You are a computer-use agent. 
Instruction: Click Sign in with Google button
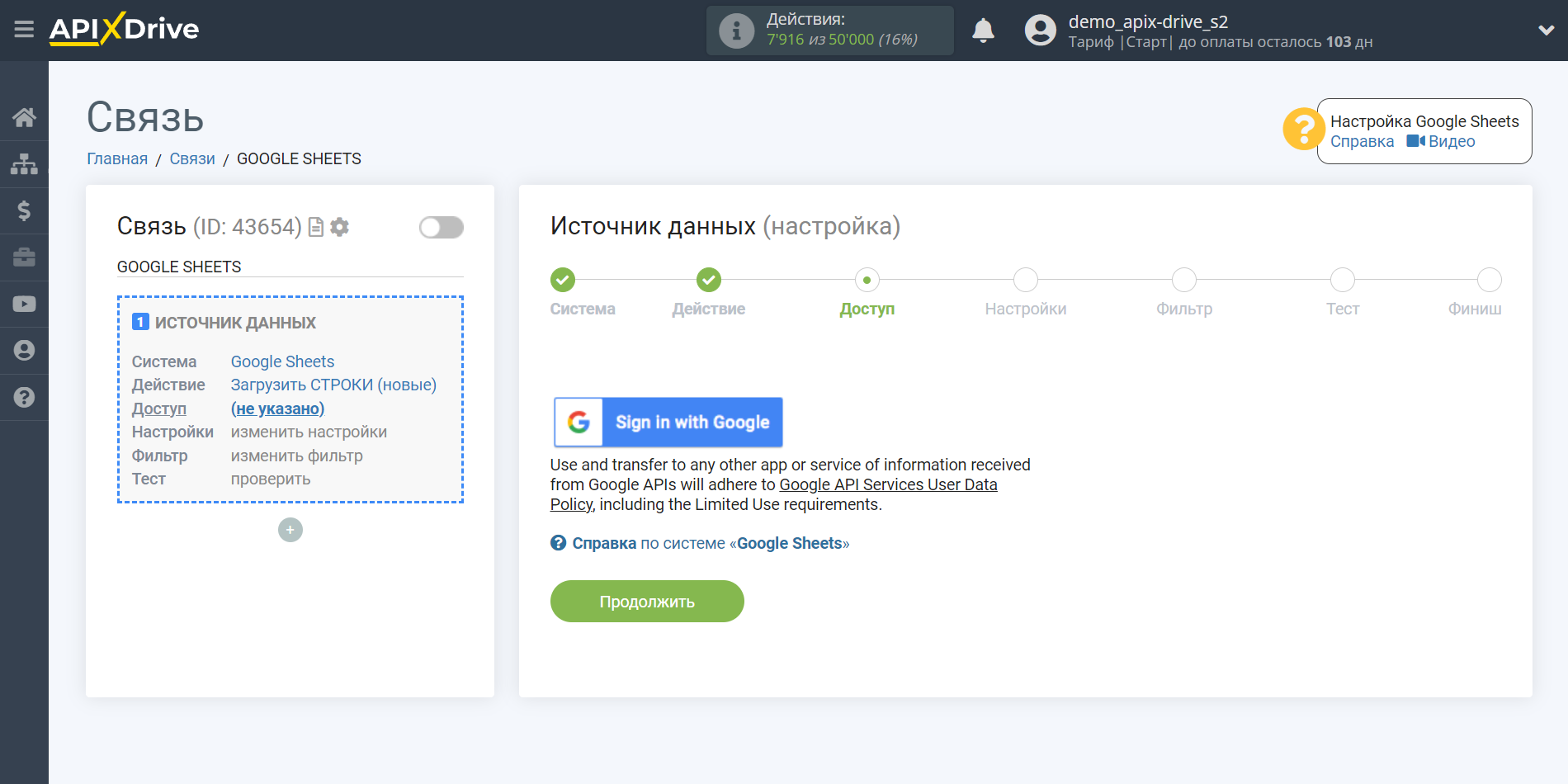click(668, 422)
